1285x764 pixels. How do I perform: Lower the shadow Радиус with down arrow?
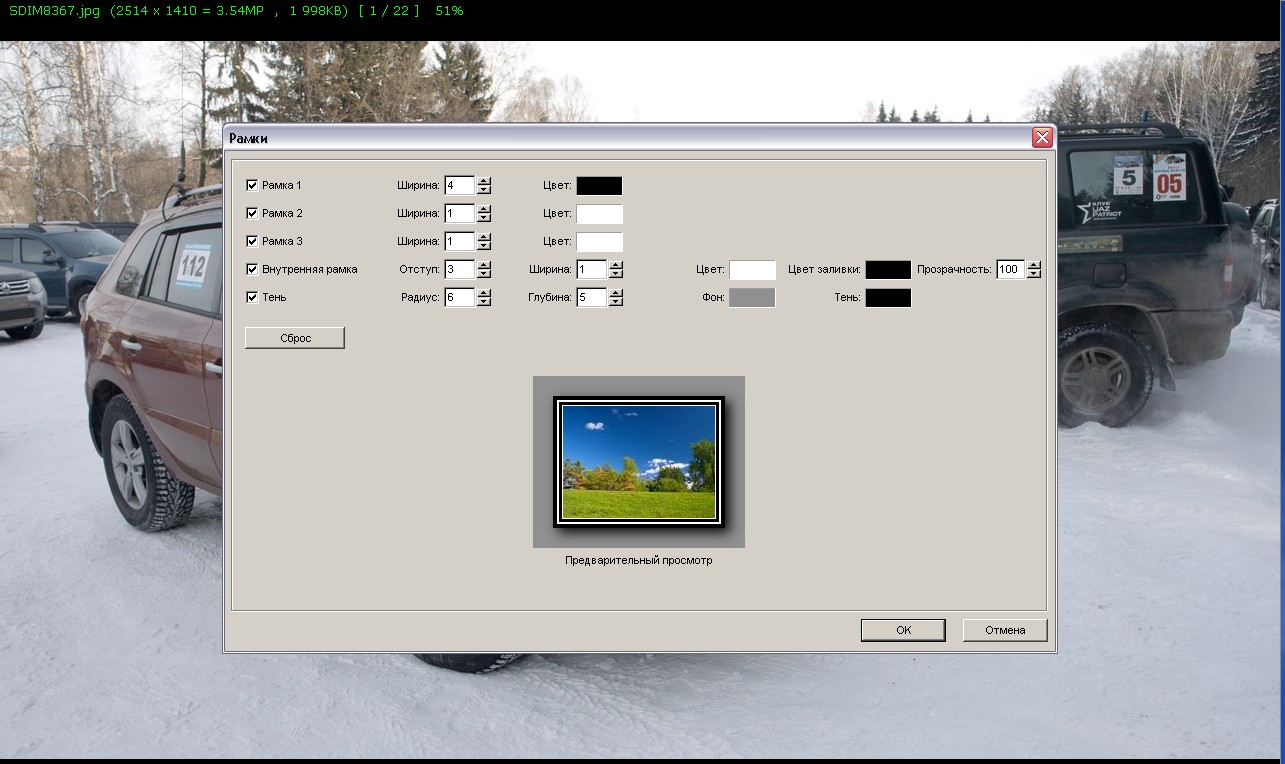coord(484,302)
